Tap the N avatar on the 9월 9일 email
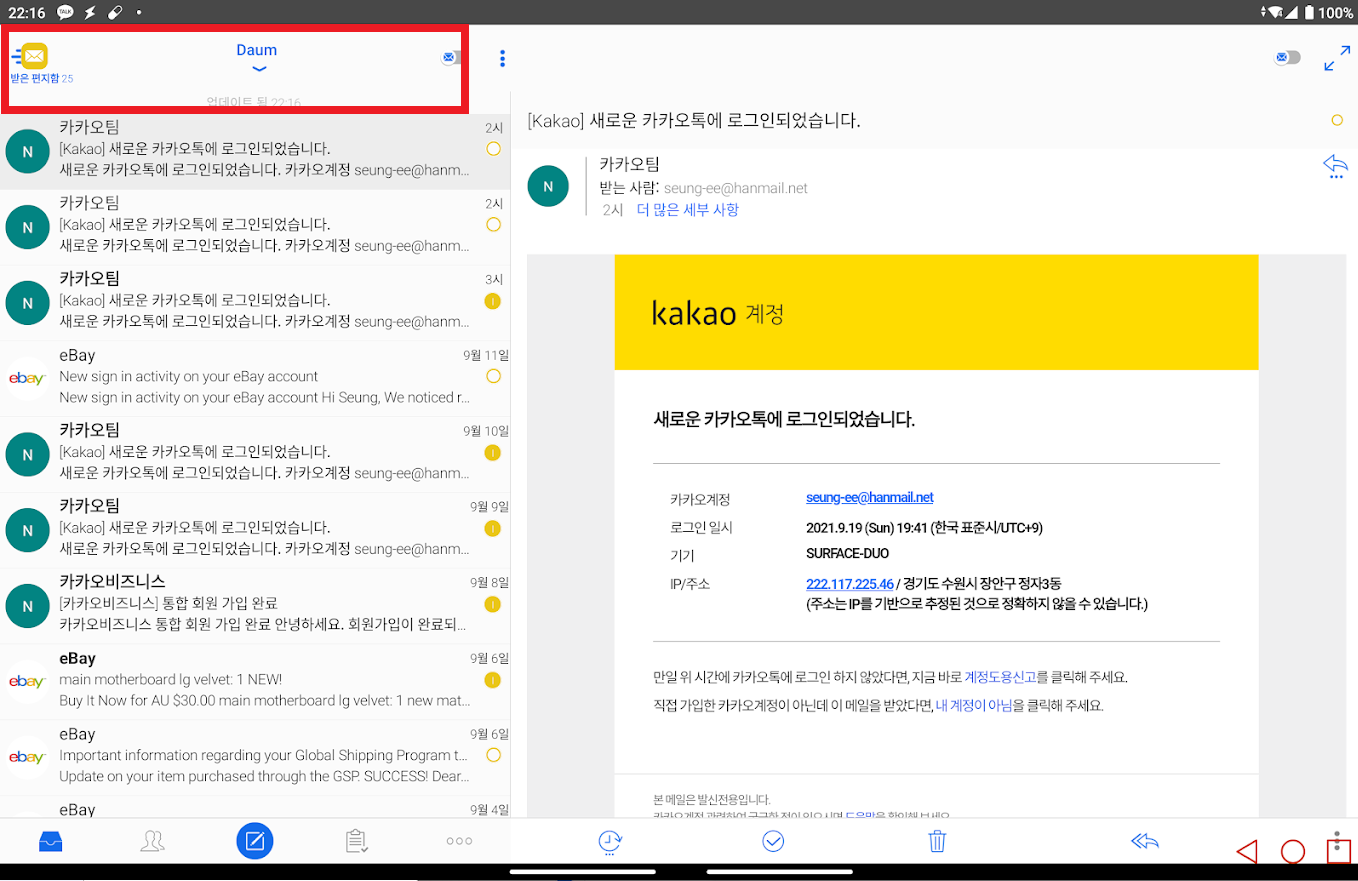This screenshot has width=1358, height=881. [27, 531]
